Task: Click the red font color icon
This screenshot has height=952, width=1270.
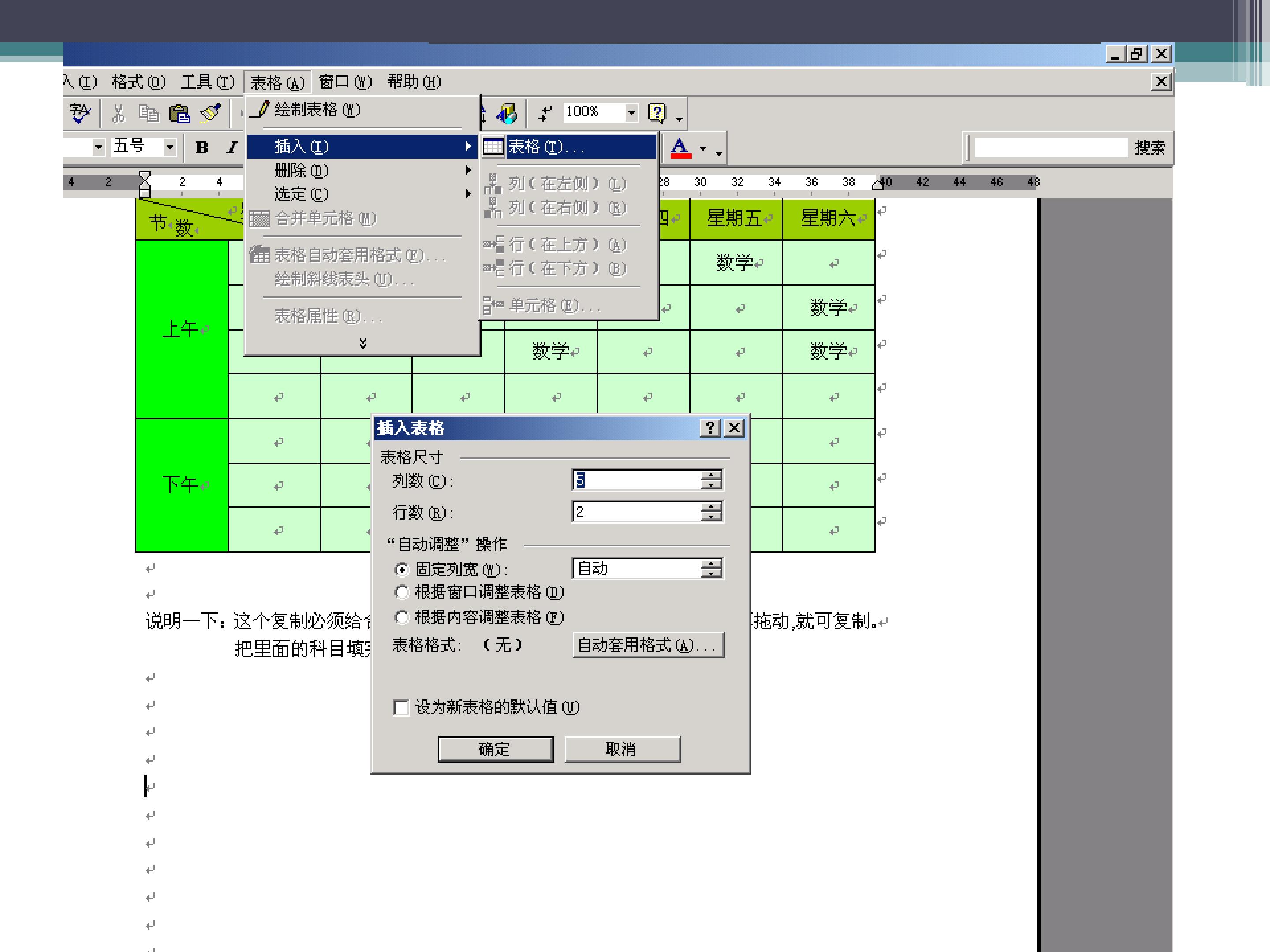Action: (x=680, y=148)
